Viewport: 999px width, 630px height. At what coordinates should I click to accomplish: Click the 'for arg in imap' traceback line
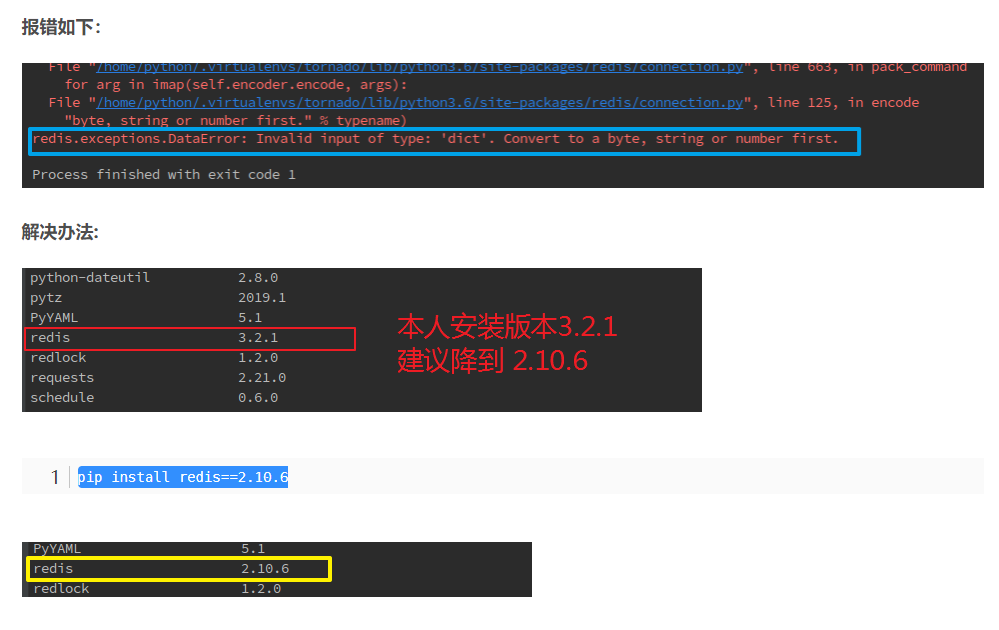point(236,85)
